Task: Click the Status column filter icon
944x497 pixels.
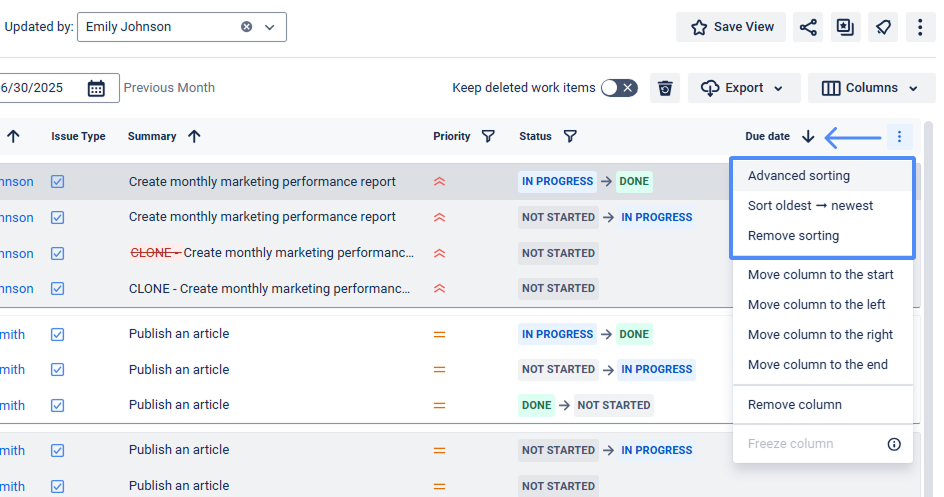Action: 569,136
